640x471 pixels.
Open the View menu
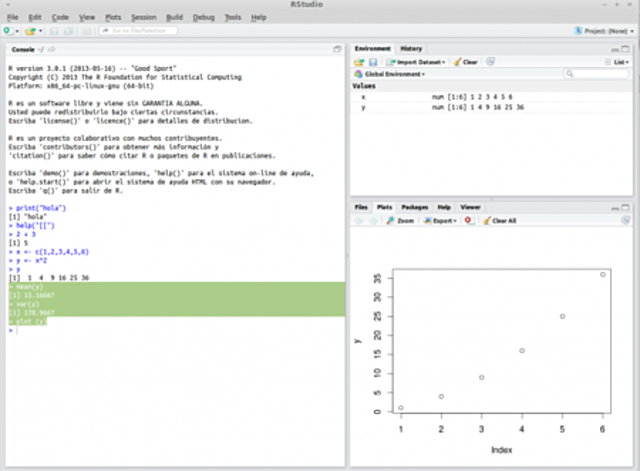coord(87,17)
